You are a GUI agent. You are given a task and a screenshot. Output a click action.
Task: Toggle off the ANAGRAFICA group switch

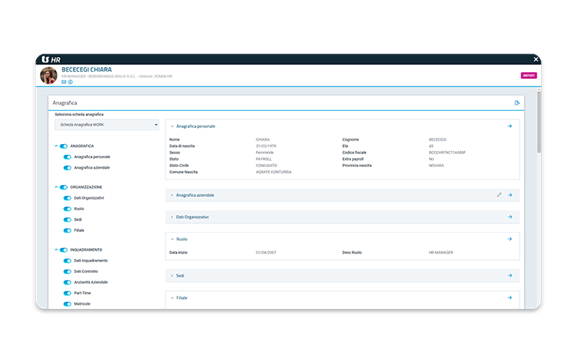(64, 146)
